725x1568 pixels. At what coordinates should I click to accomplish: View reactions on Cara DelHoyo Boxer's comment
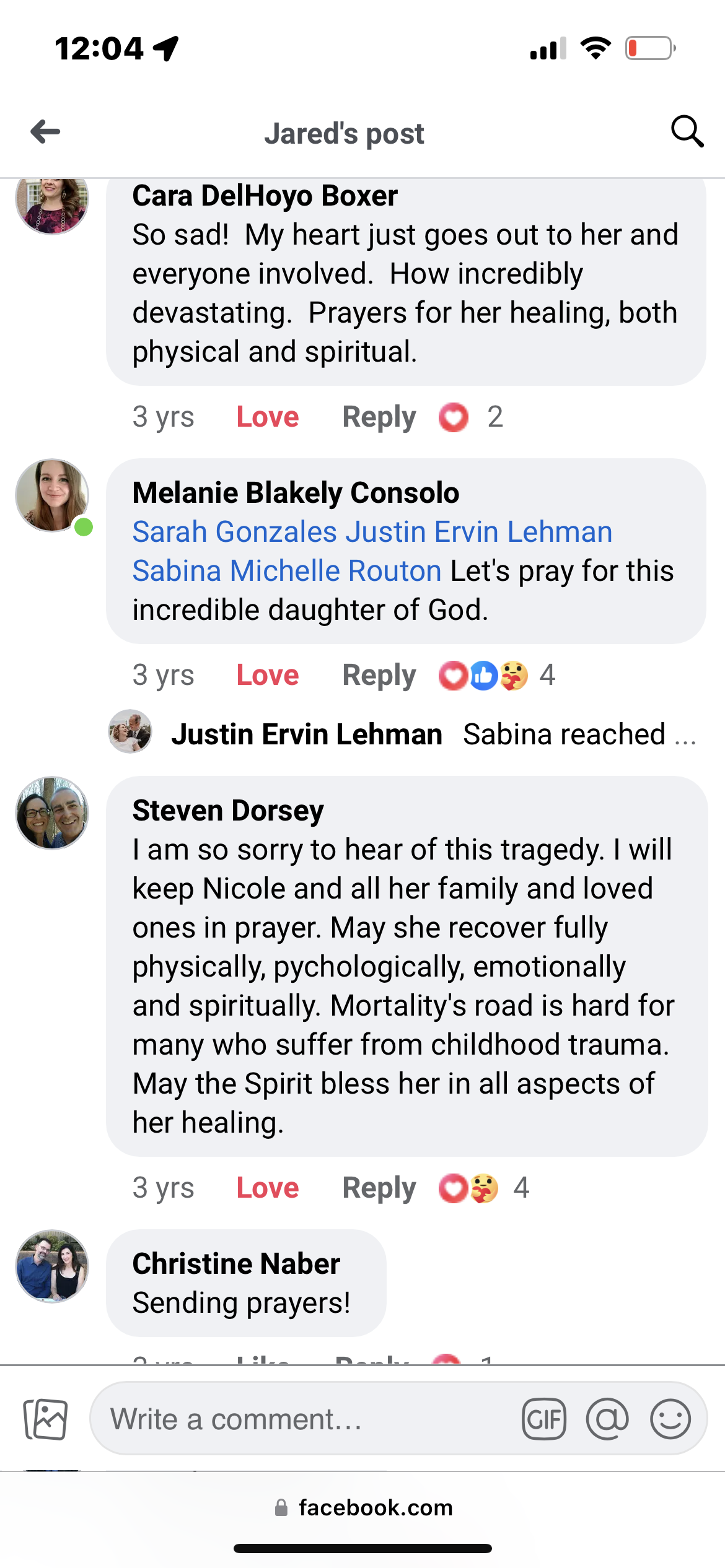(x=470, y=417)
